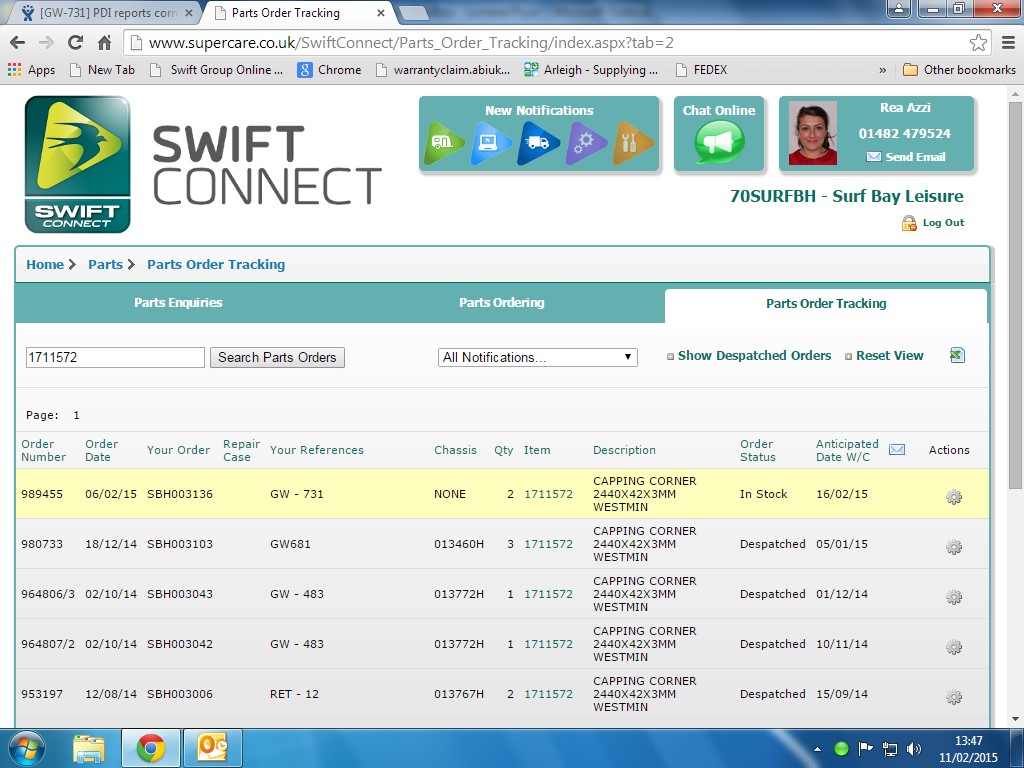Click the Log Out link
Image resolution: width=1024 pixels, height=768 pixels.
click(942, 223)
